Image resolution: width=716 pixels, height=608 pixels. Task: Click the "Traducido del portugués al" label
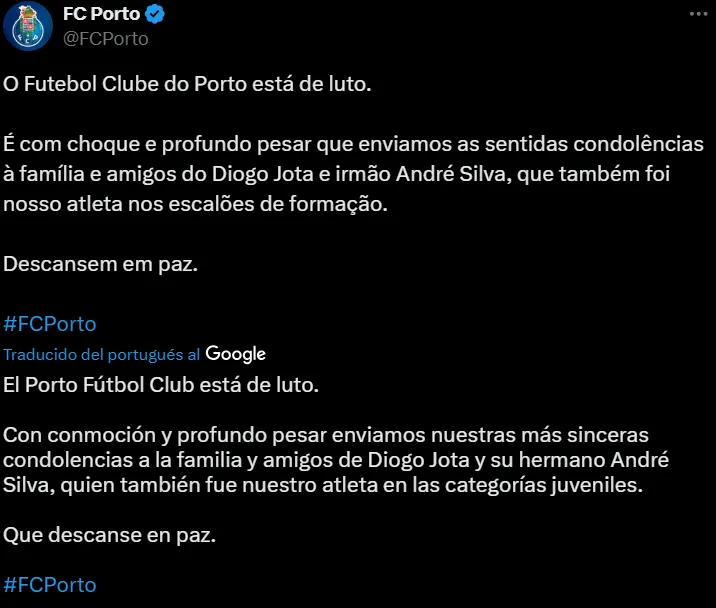pos(102,355)
